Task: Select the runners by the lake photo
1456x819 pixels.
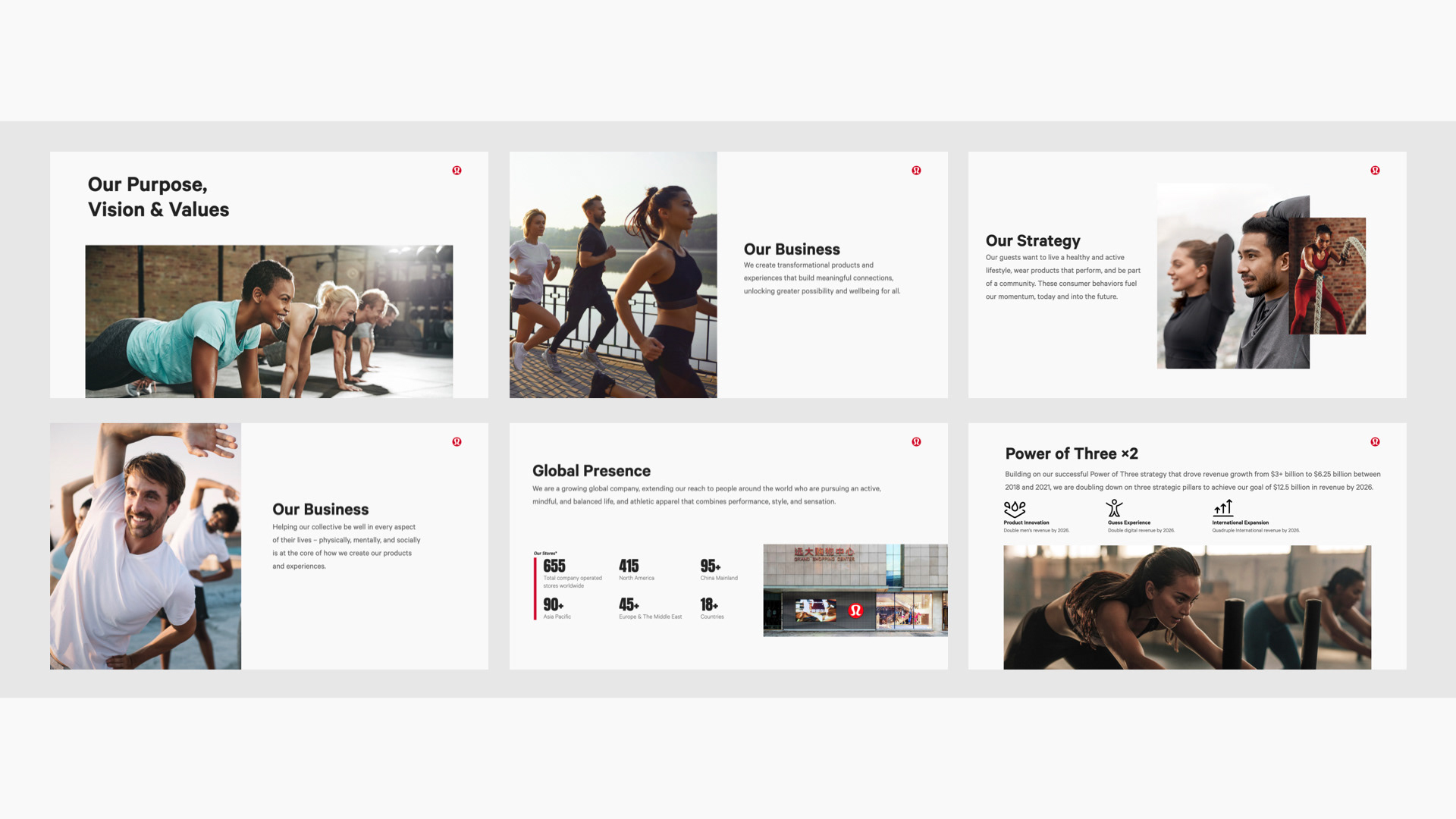Action: [x=613, y=275]
